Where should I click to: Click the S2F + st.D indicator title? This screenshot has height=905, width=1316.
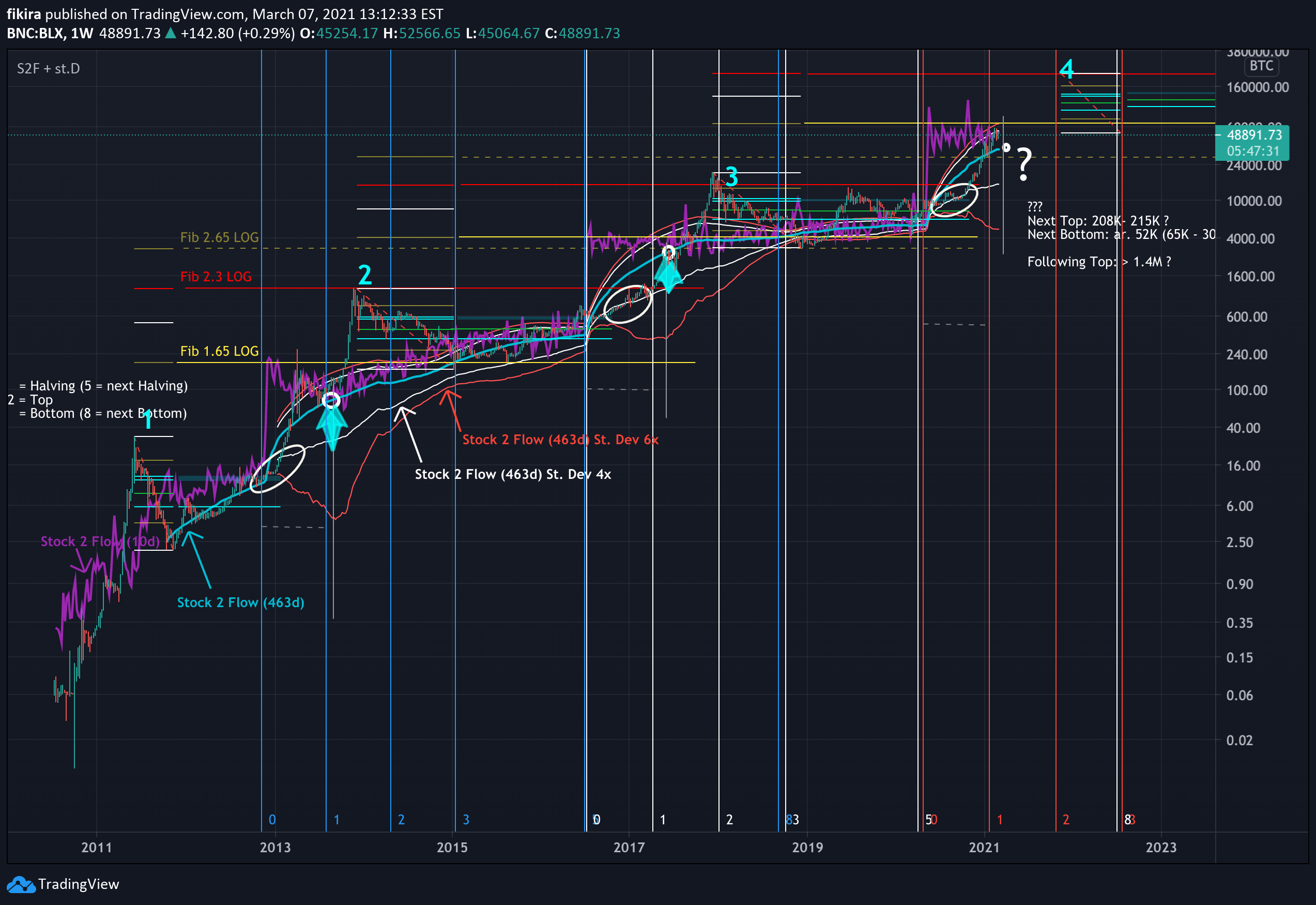(48, 69)
